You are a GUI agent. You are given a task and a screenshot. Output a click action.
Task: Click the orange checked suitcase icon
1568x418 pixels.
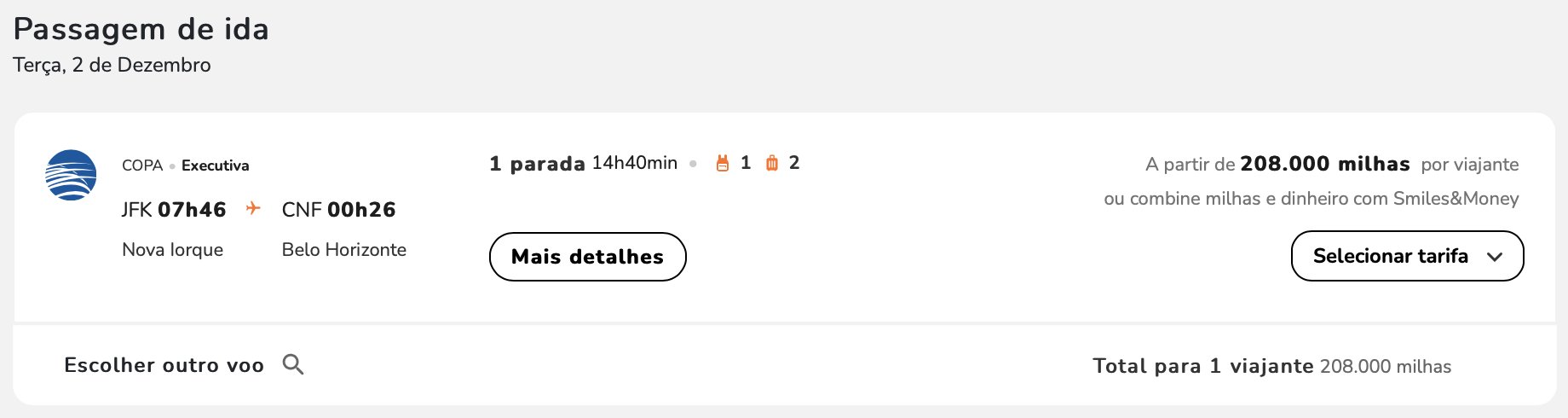(771, 163)
